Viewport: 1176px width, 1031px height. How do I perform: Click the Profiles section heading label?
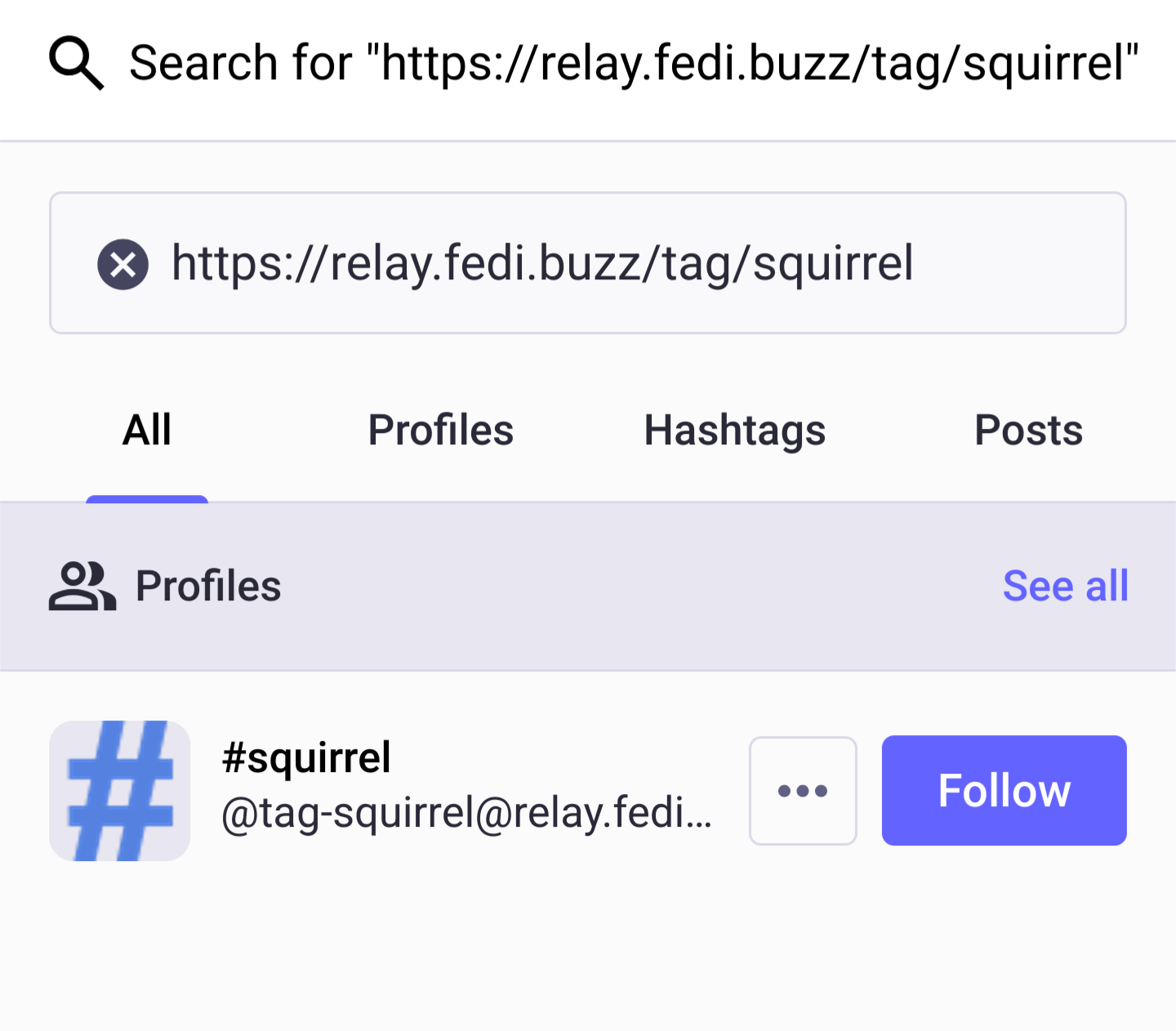tap(208, 587)
